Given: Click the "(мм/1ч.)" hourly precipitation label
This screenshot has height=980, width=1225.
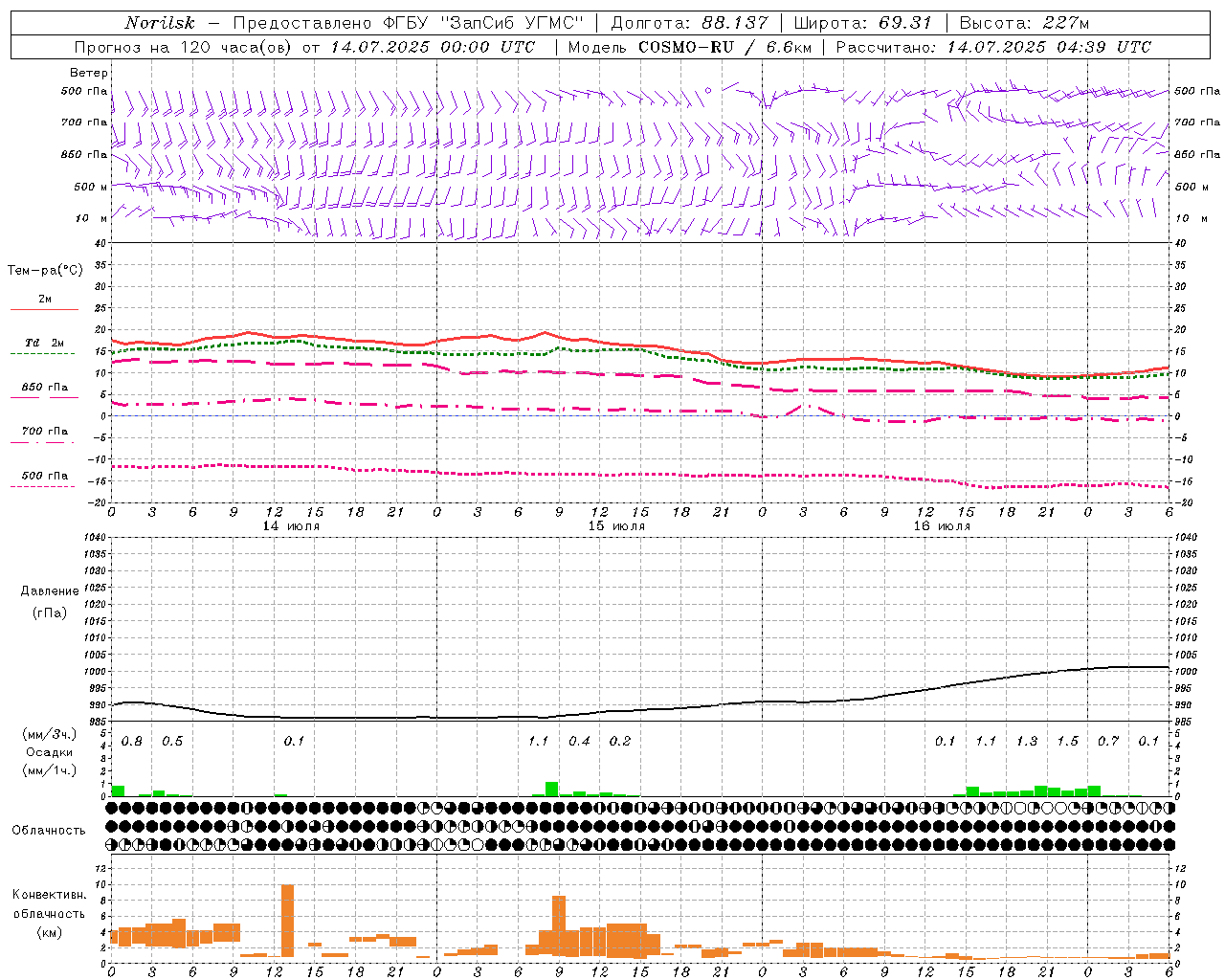Looking at the screenshot, I should [49, 769].
